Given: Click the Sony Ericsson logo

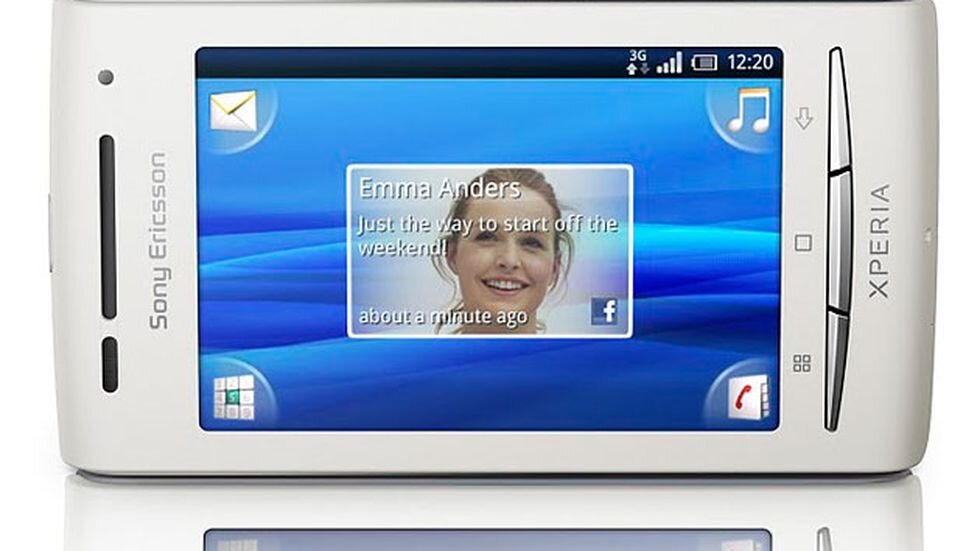Looking at the screenshot, I should point(158,241).
